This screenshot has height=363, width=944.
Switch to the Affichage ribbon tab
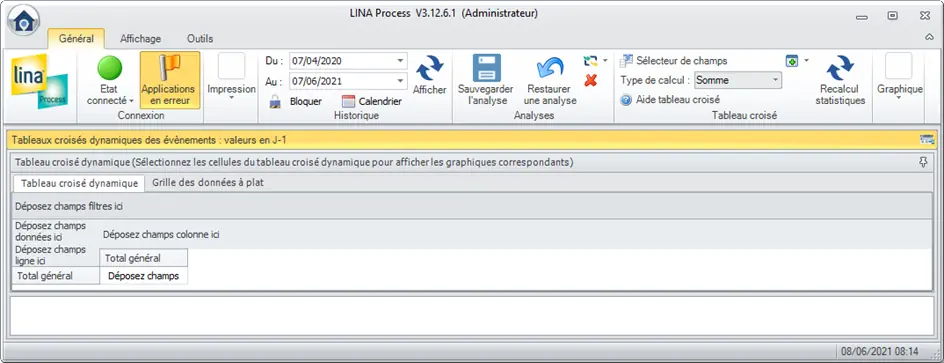[140, 39]
